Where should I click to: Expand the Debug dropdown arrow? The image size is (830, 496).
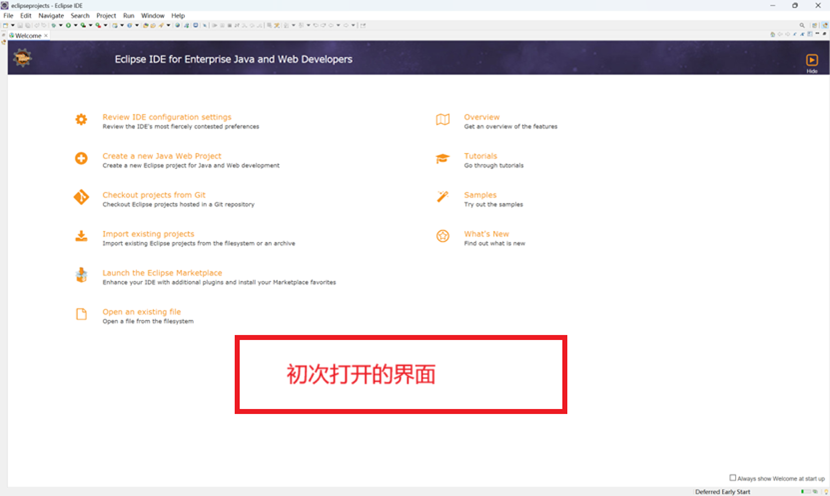coord(60,25)
